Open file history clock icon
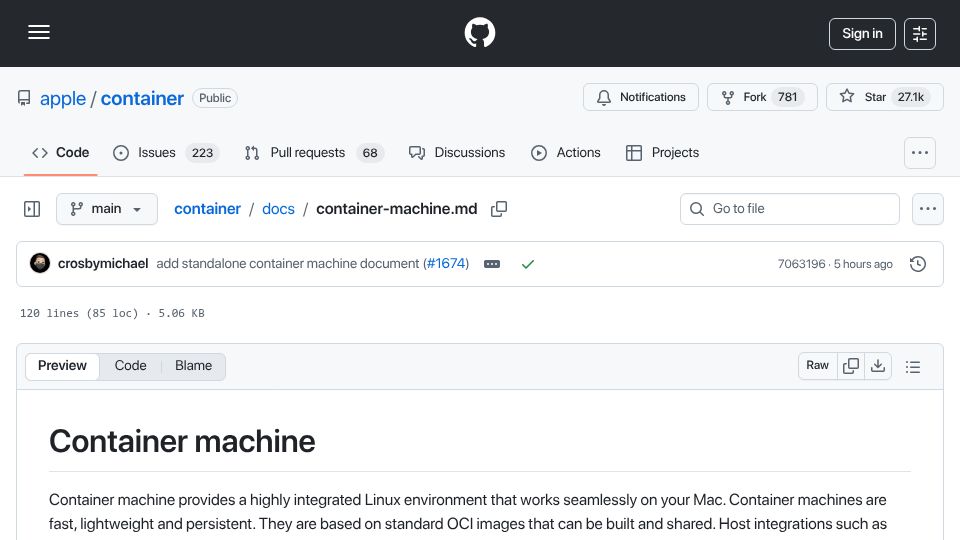Viewport: 960px width, 540px height. [x=918, y=264]
